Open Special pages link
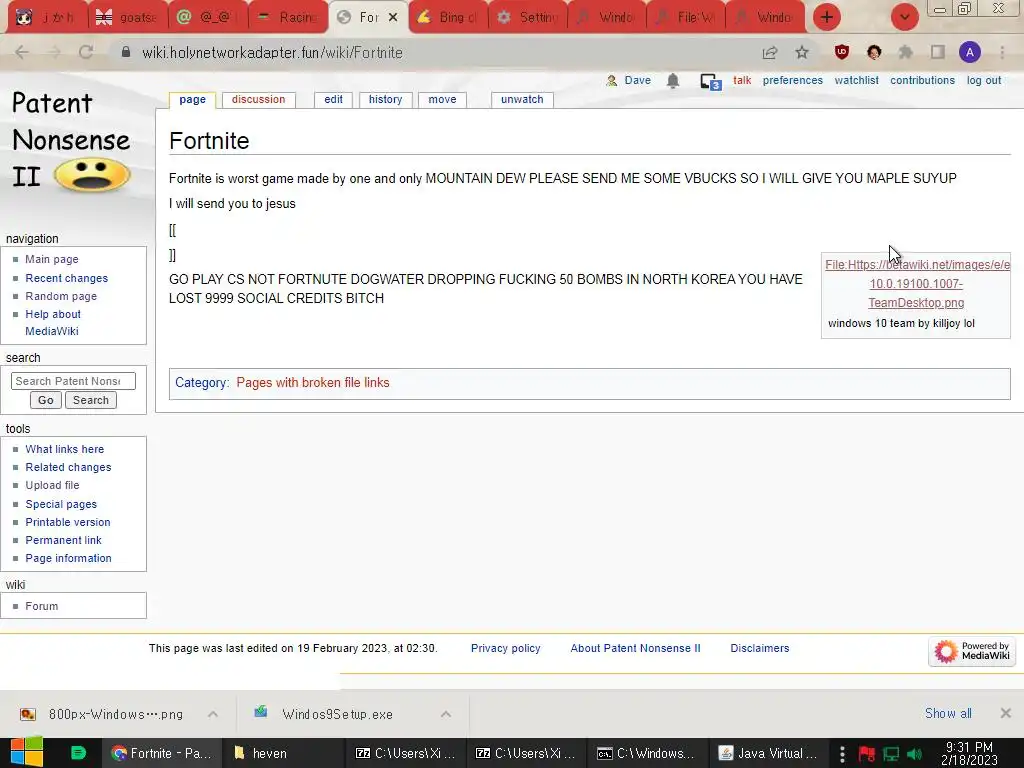The width and height of the screenshot is (1024, 768). click(61, 504)
